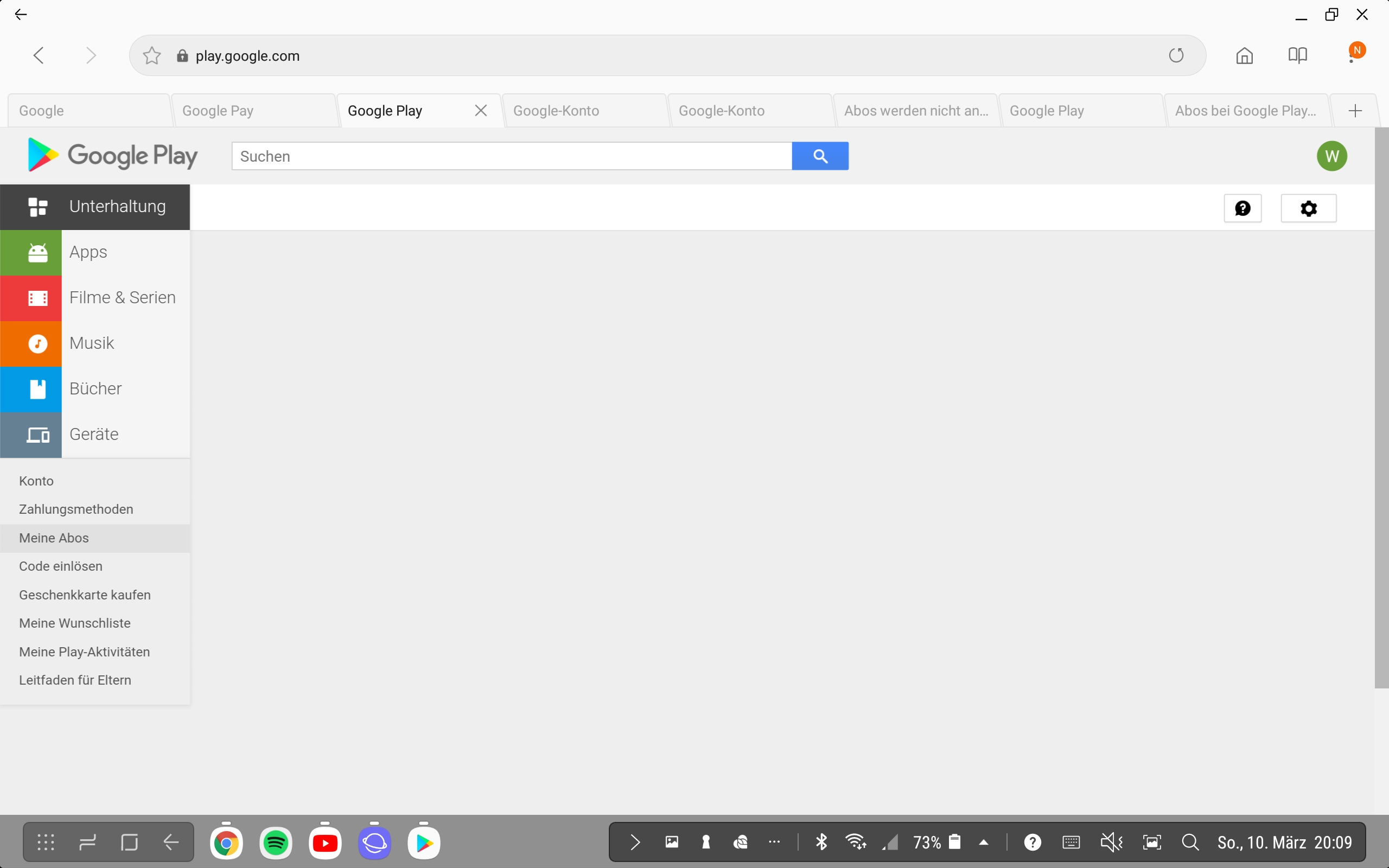Open the tray help question mark
This screenshot has width=1389, height=868.
point(1033,842)
